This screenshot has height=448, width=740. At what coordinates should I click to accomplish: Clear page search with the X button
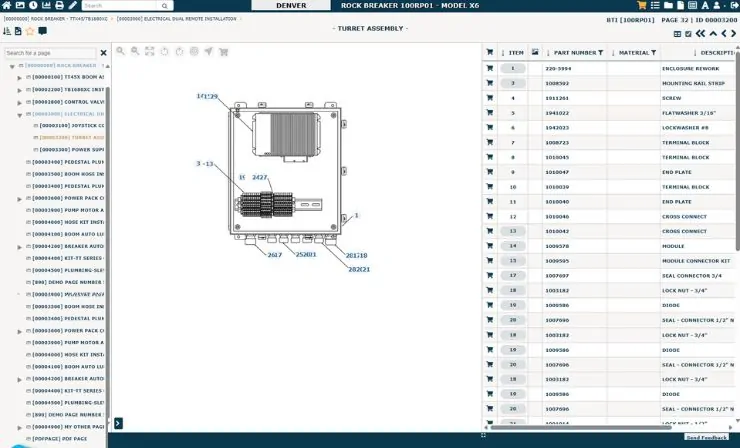pyautogui.click(x=103, y=53)
